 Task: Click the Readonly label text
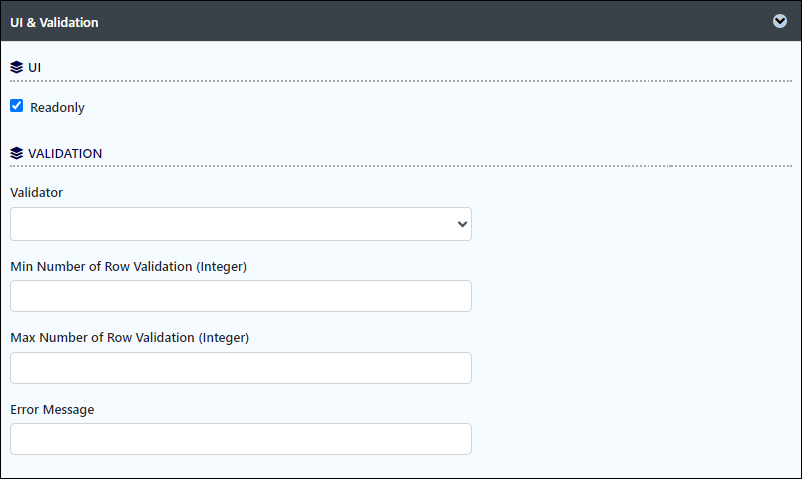(57, 107)
